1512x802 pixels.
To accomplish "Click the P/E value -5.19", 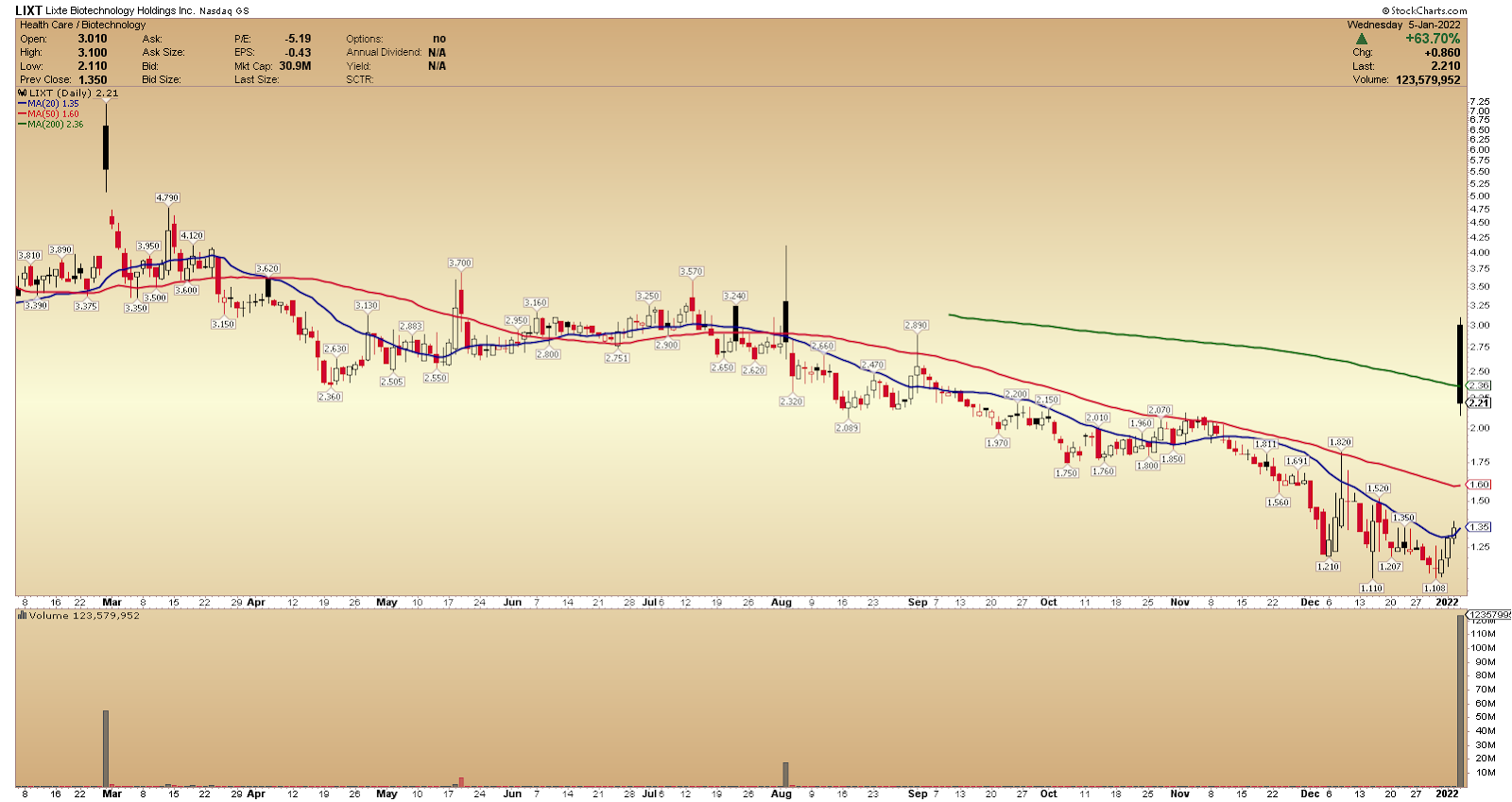I will point(298,39).
